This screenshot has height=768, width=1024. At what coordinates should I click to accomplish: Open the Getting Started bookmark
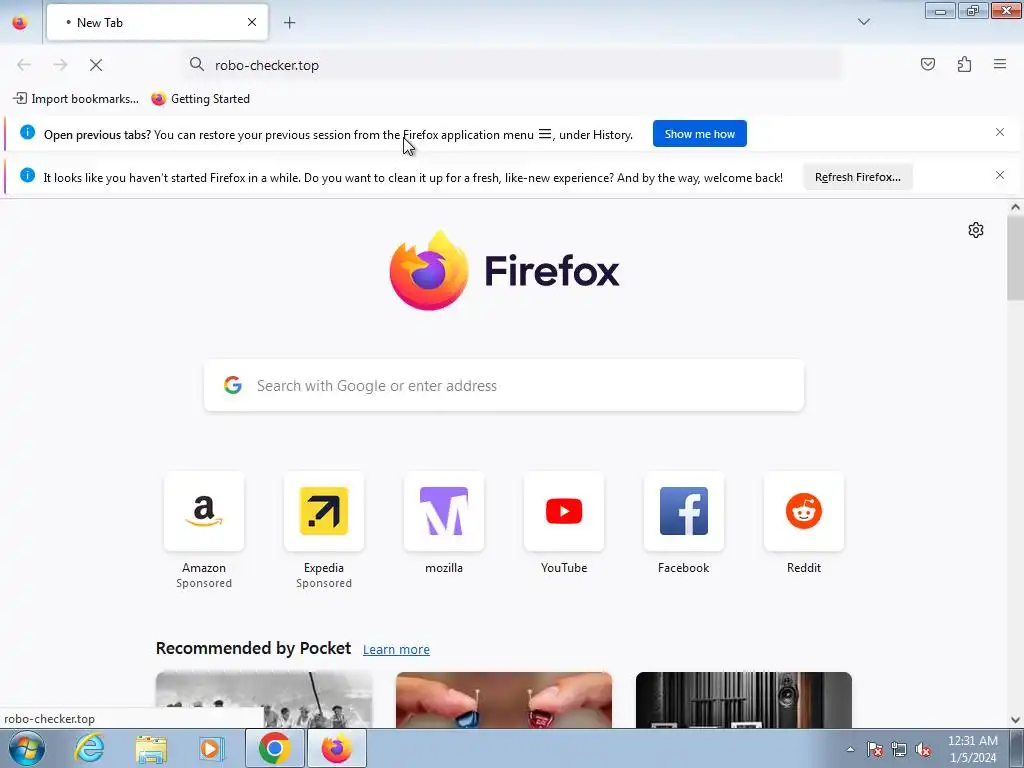point(200,99)
